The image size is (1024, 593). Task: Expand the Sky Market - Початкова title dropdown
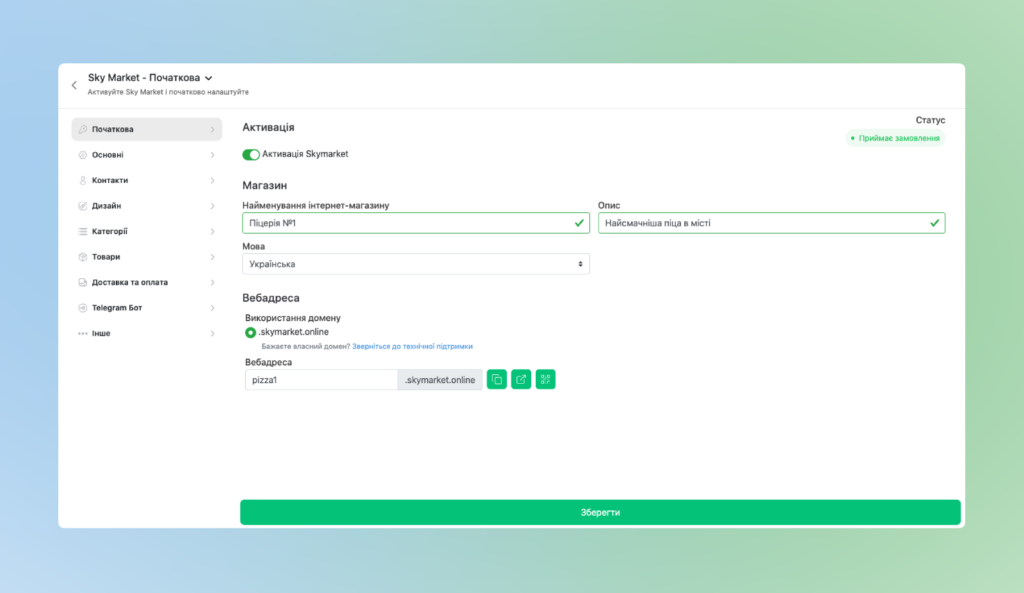[x=209, y=78]
